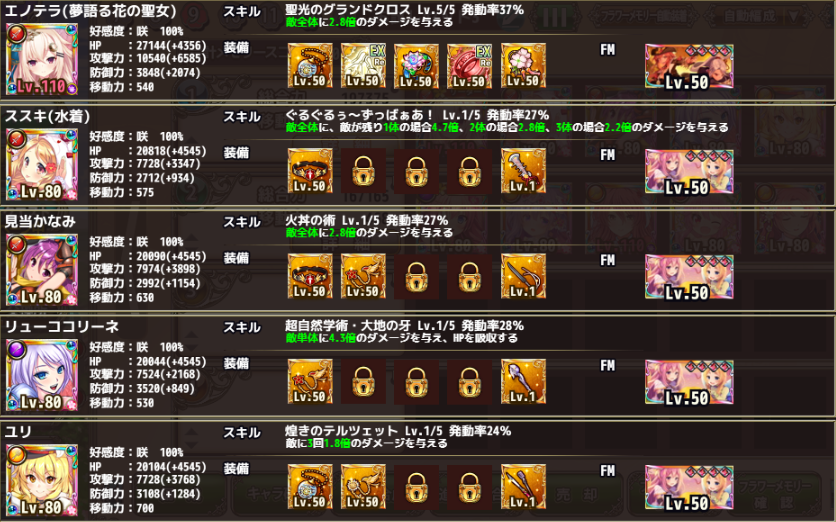Click Susuki's Lv.1 saw weapon icon
This screenshot has width=836, height=522.
click(x=523, y=171)
